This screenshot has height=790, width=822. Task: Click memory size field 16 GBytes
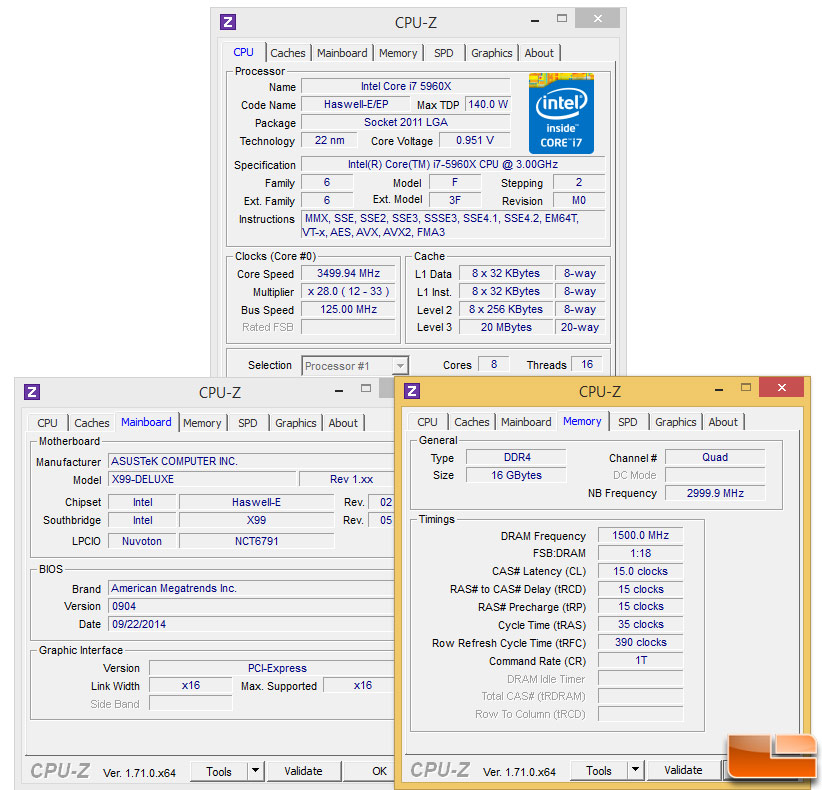point(516,475)
